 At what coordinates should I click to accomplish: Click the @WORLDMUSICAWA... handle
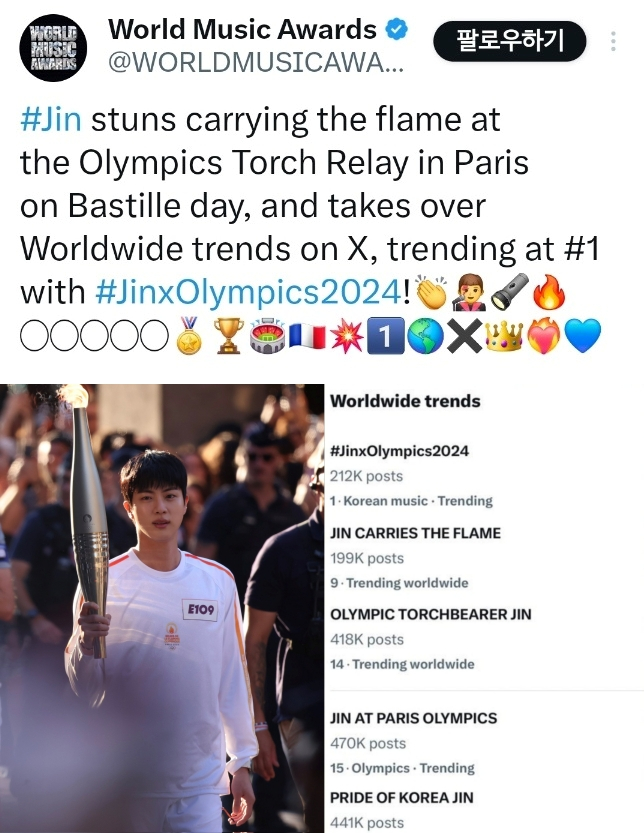[x=256, y=63]
